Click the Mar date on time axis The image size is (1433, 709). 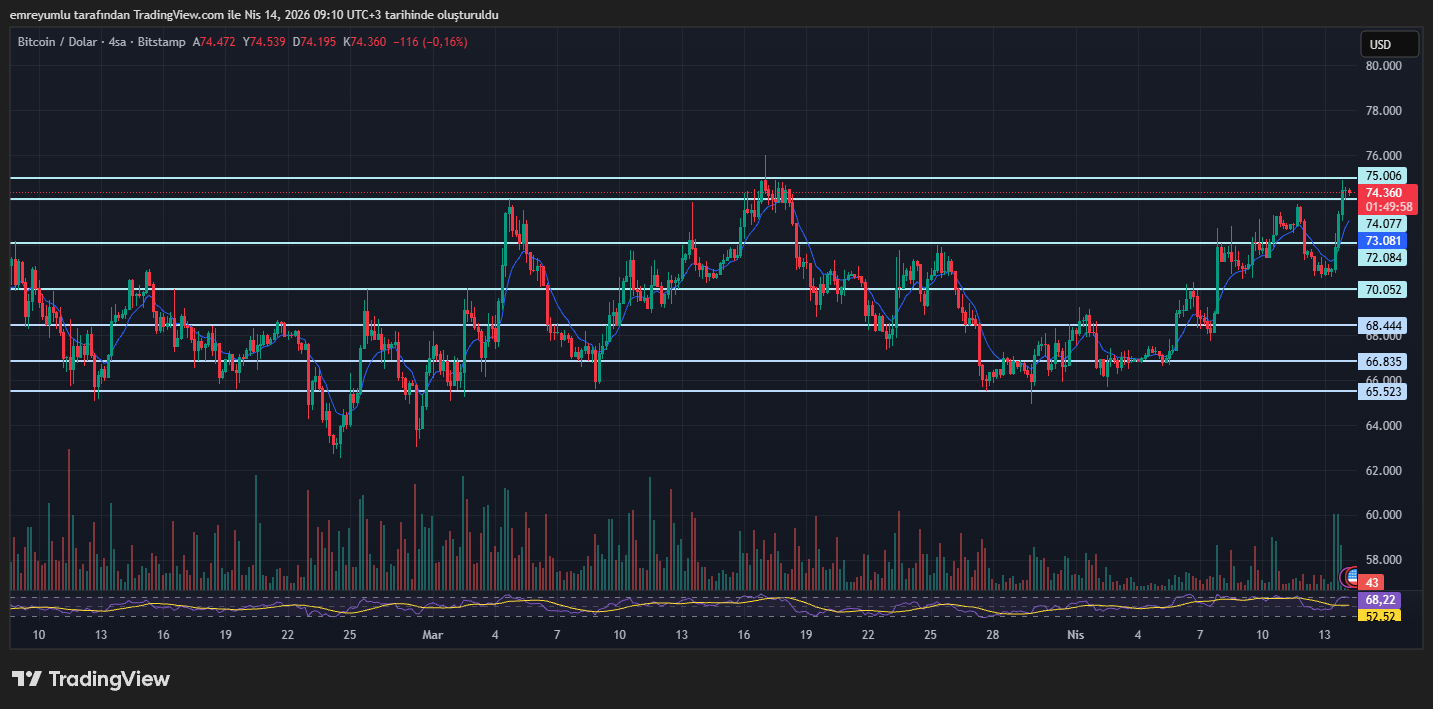pyautogui.click(x=432, y=635)
